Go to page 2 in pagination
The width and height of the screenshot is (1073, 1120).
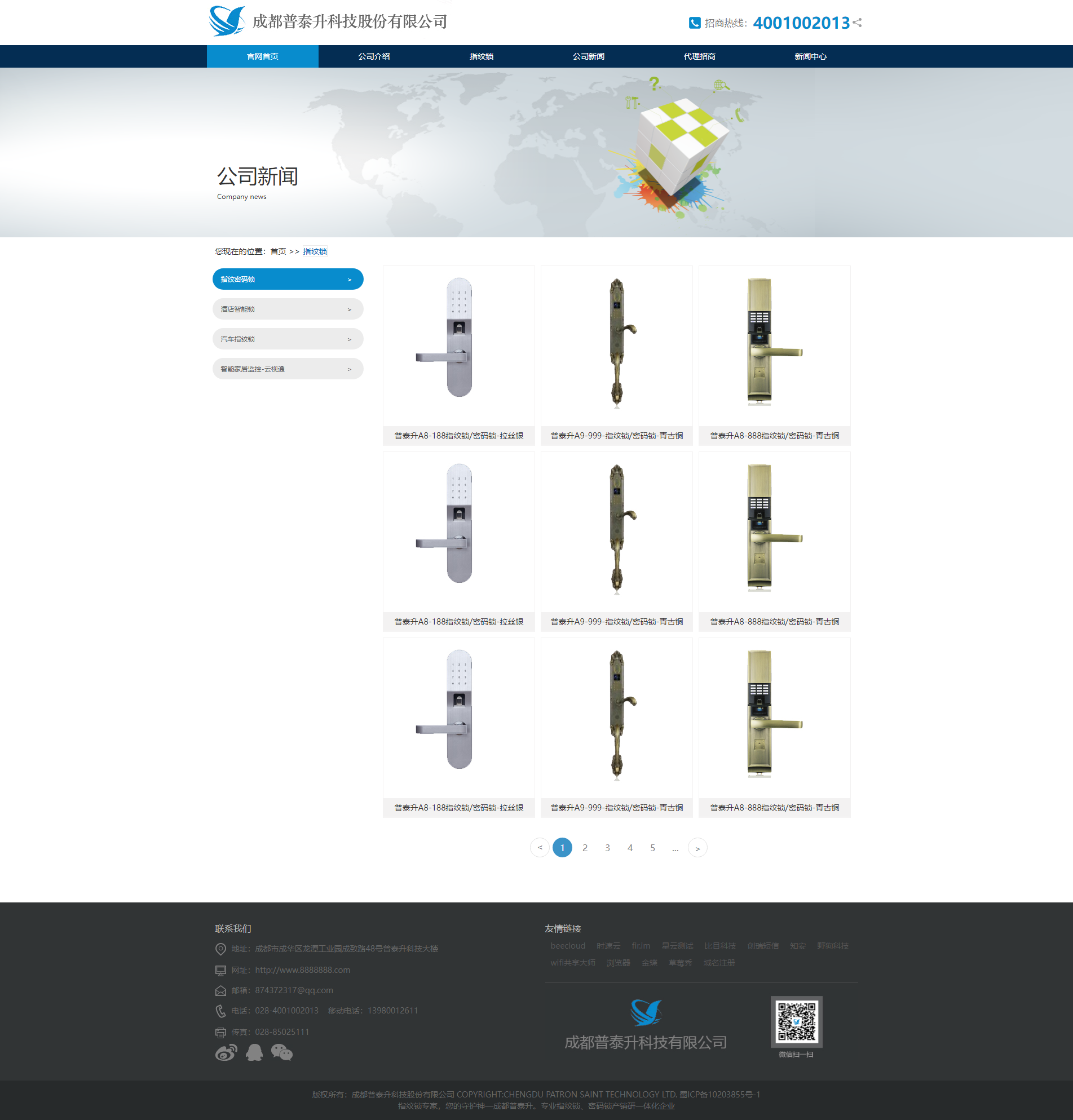[x=585, y=847]
